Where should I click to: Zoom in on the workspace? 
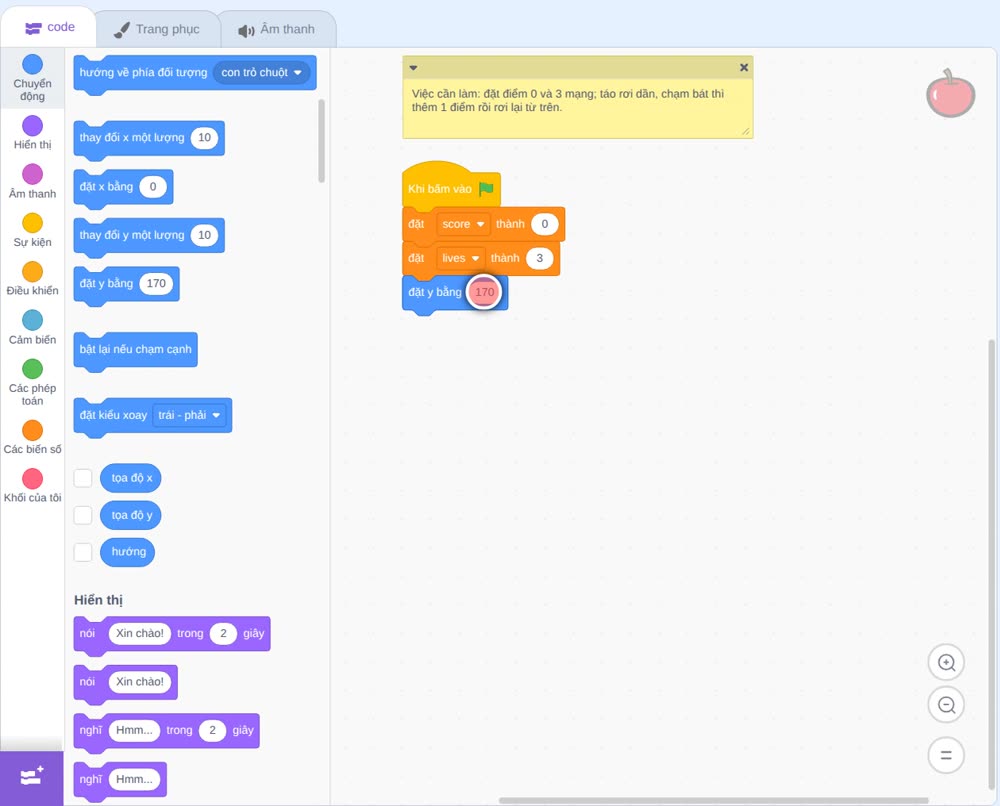click(946, 663)
